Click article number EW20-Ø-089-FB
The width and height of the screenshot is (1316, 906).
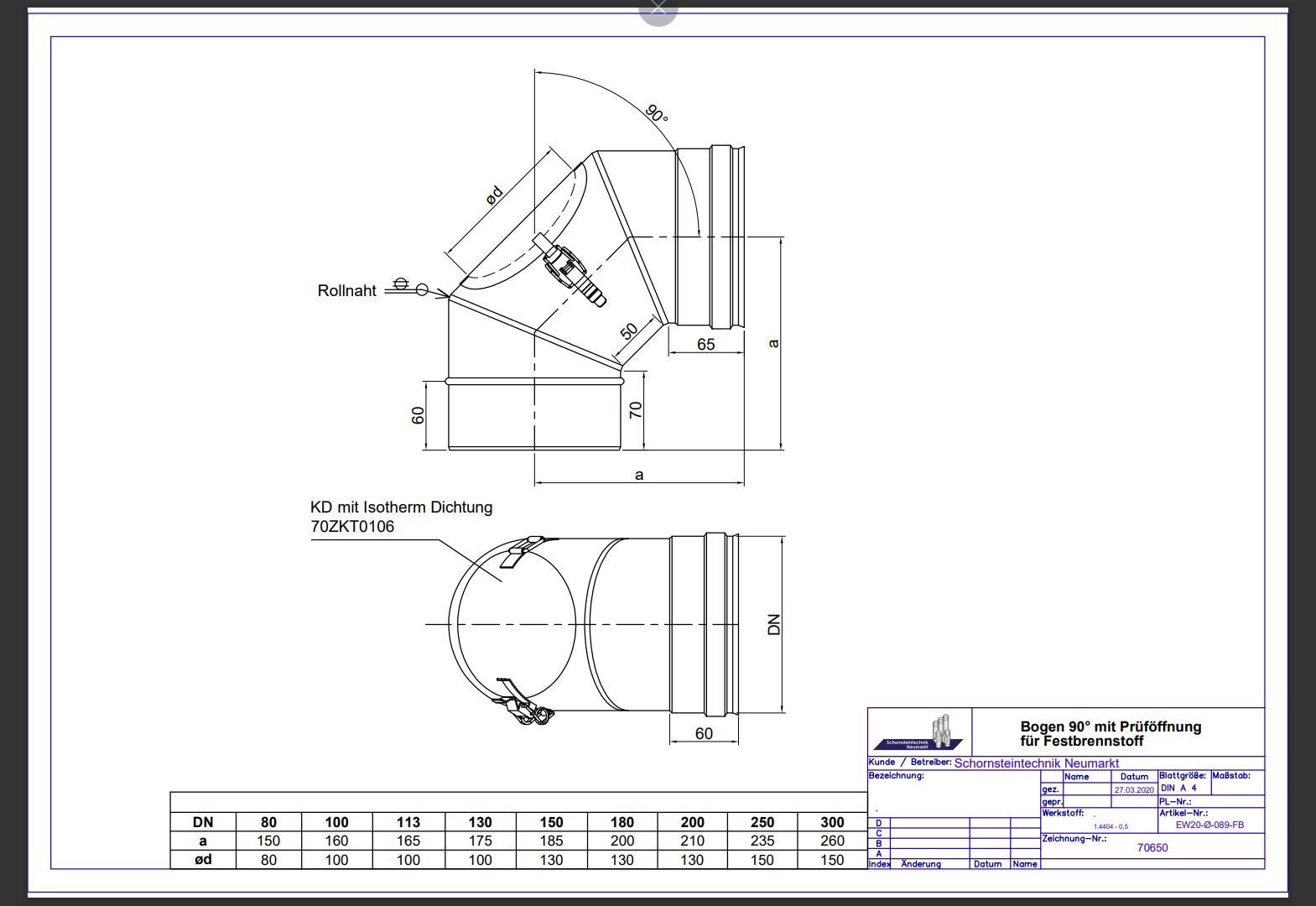tap(1209, 825)
